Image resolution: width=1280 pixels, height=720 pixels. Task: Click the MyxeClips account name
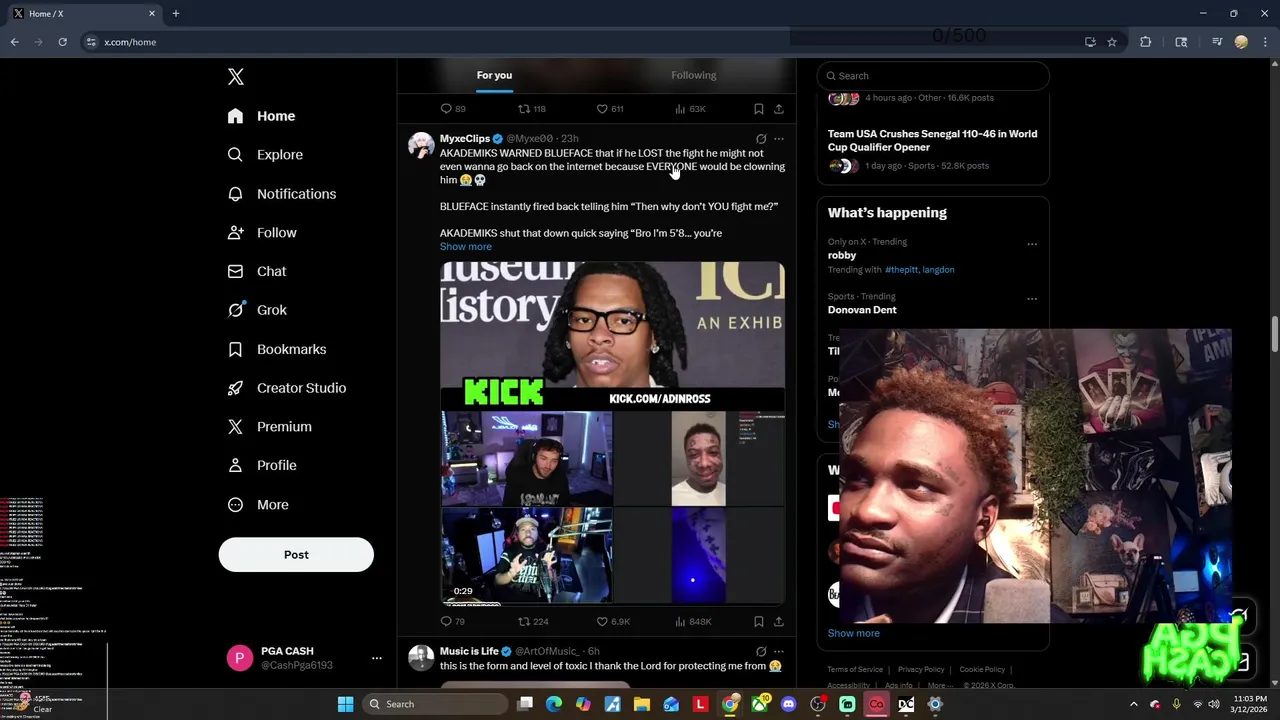coord(465,139)
